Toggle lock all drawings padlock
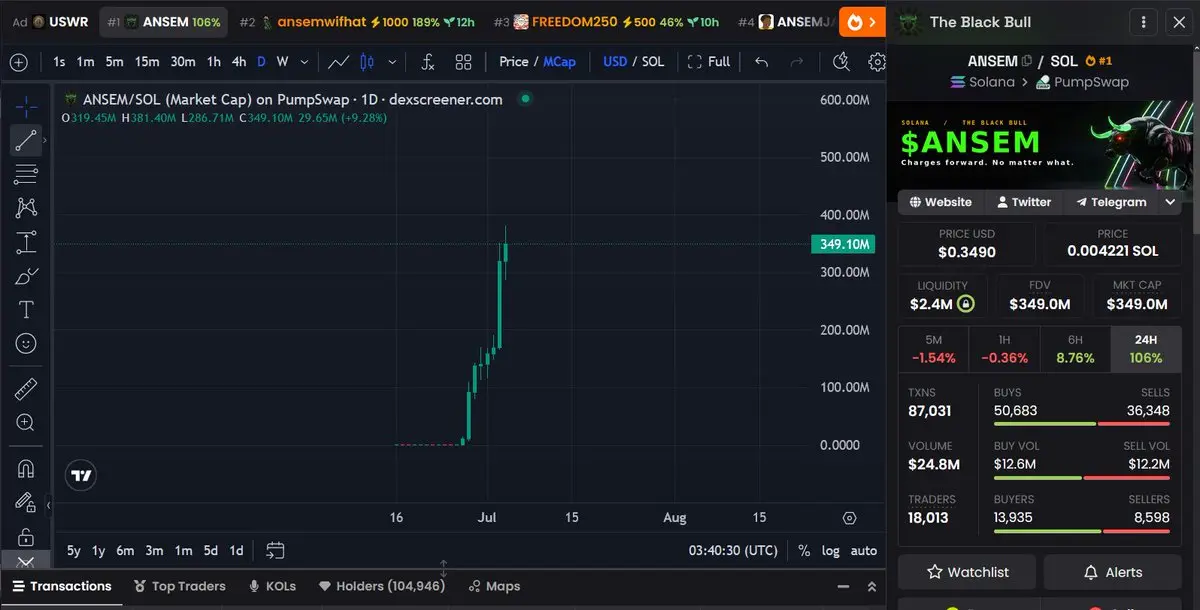This screenshot has height=610, width=1200. (x=26, y=536)
